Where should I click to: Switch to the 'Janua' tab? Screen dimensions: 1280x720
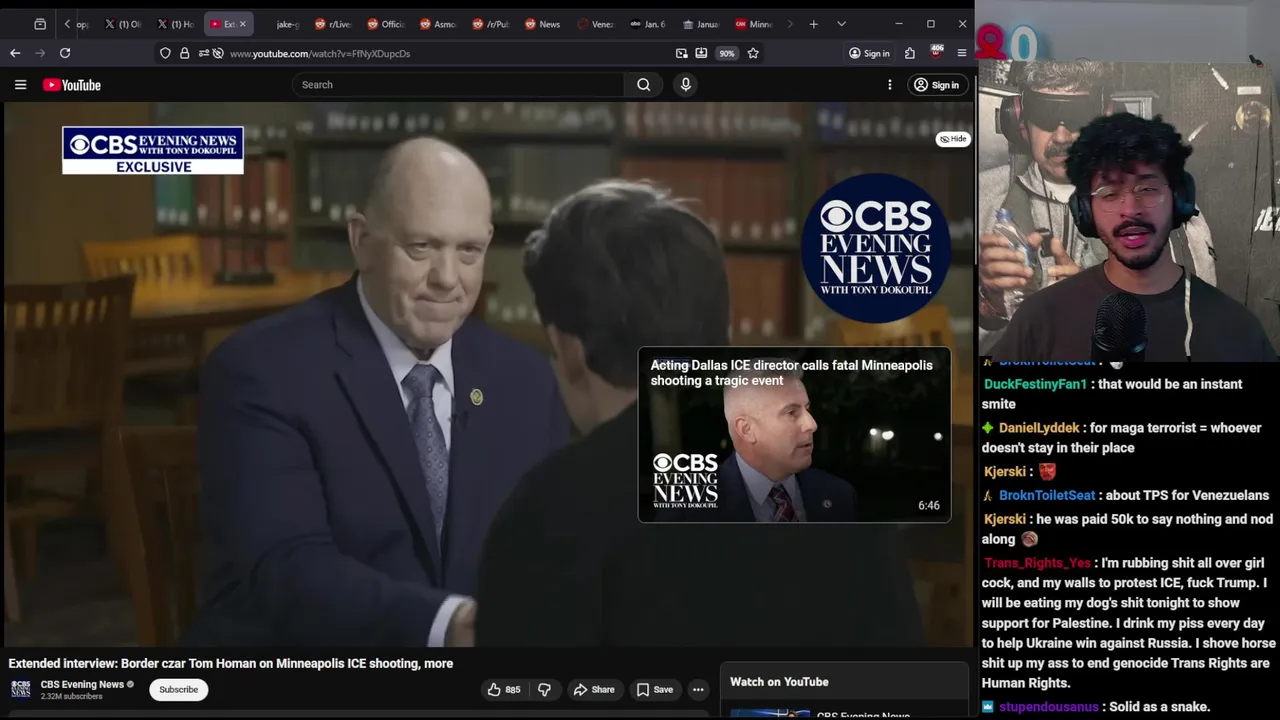701,24
